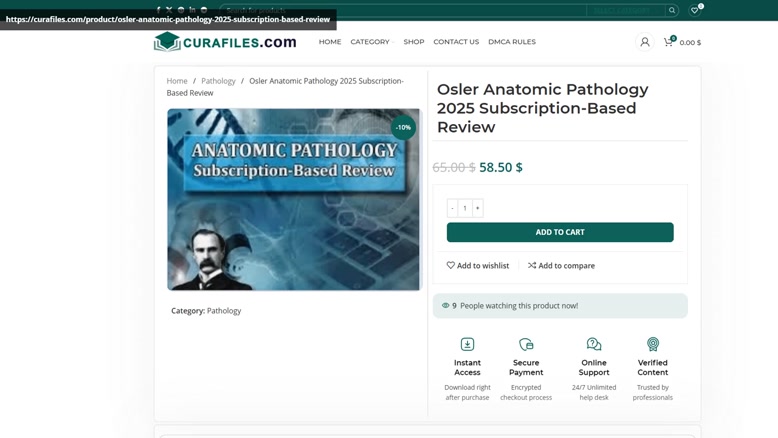Expand the Category menu dropdown

pyautogui.click(x=372, y=42)
